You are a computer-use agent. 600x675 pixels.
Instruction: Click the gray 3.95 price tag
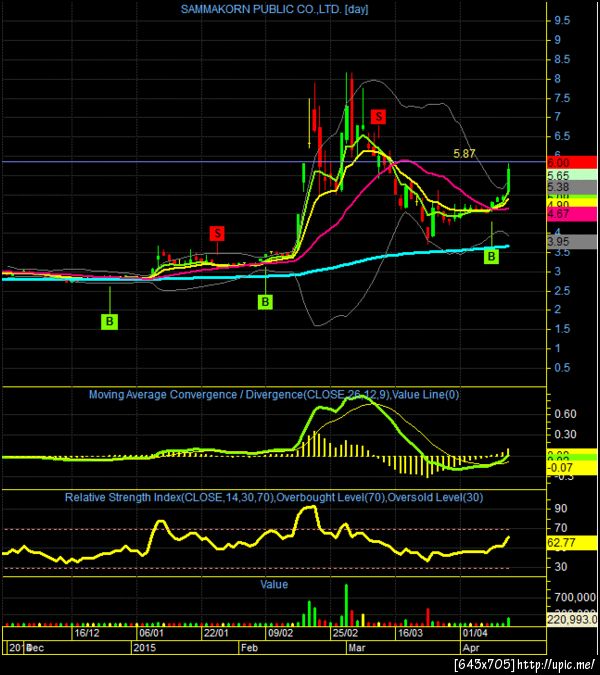(x=572, y=242)
